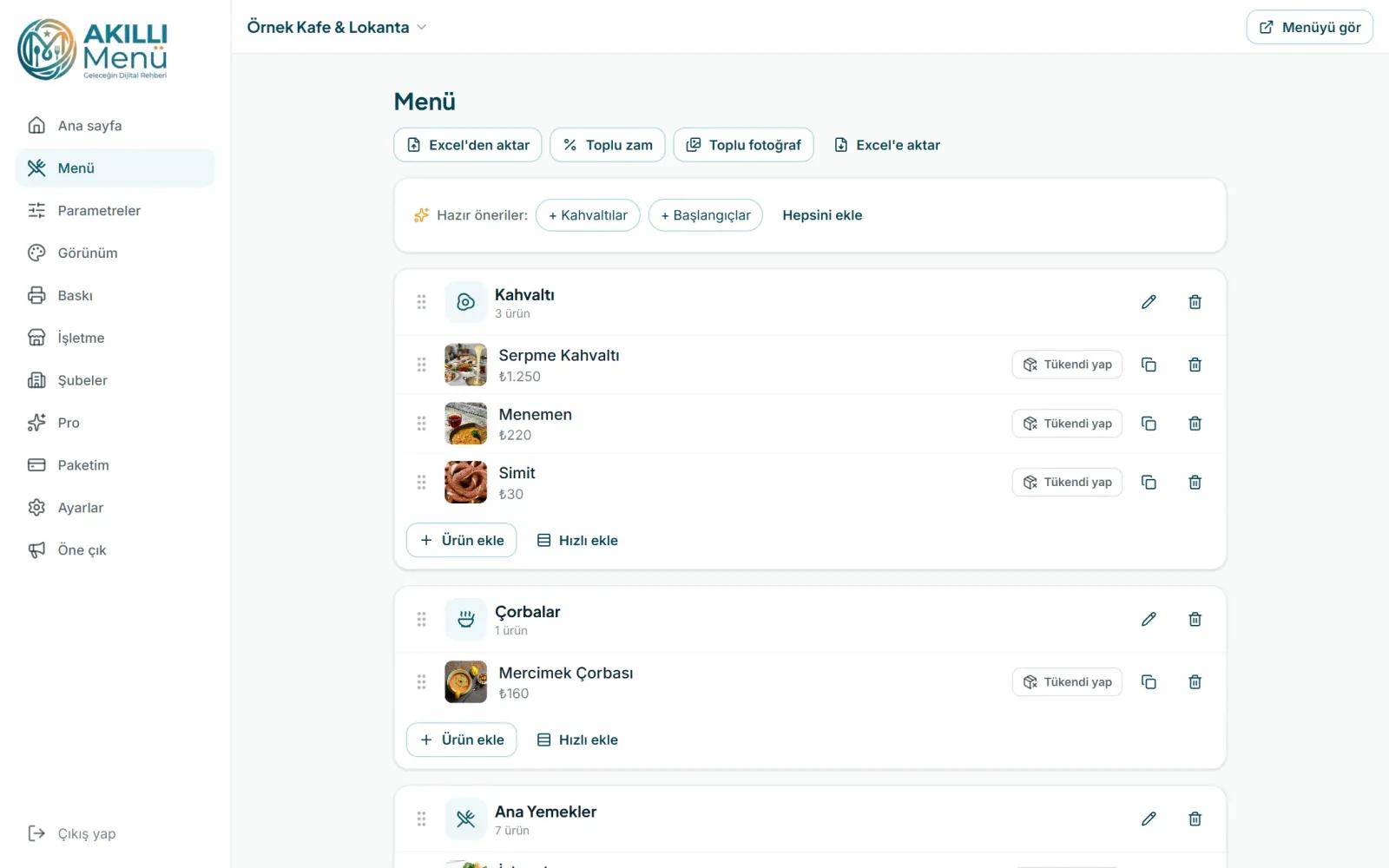Click the drag handle beside Menemen
The image size is (1389, 868).
421,424
